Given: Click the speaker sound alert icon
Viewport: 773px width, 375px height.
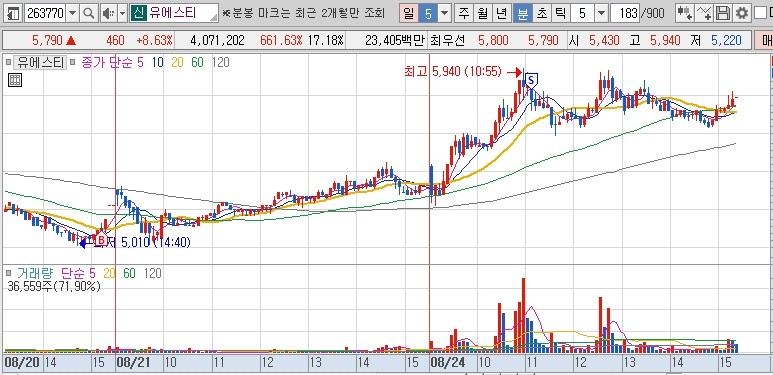Looking at the screenshot, I should (x=108, y=13).
